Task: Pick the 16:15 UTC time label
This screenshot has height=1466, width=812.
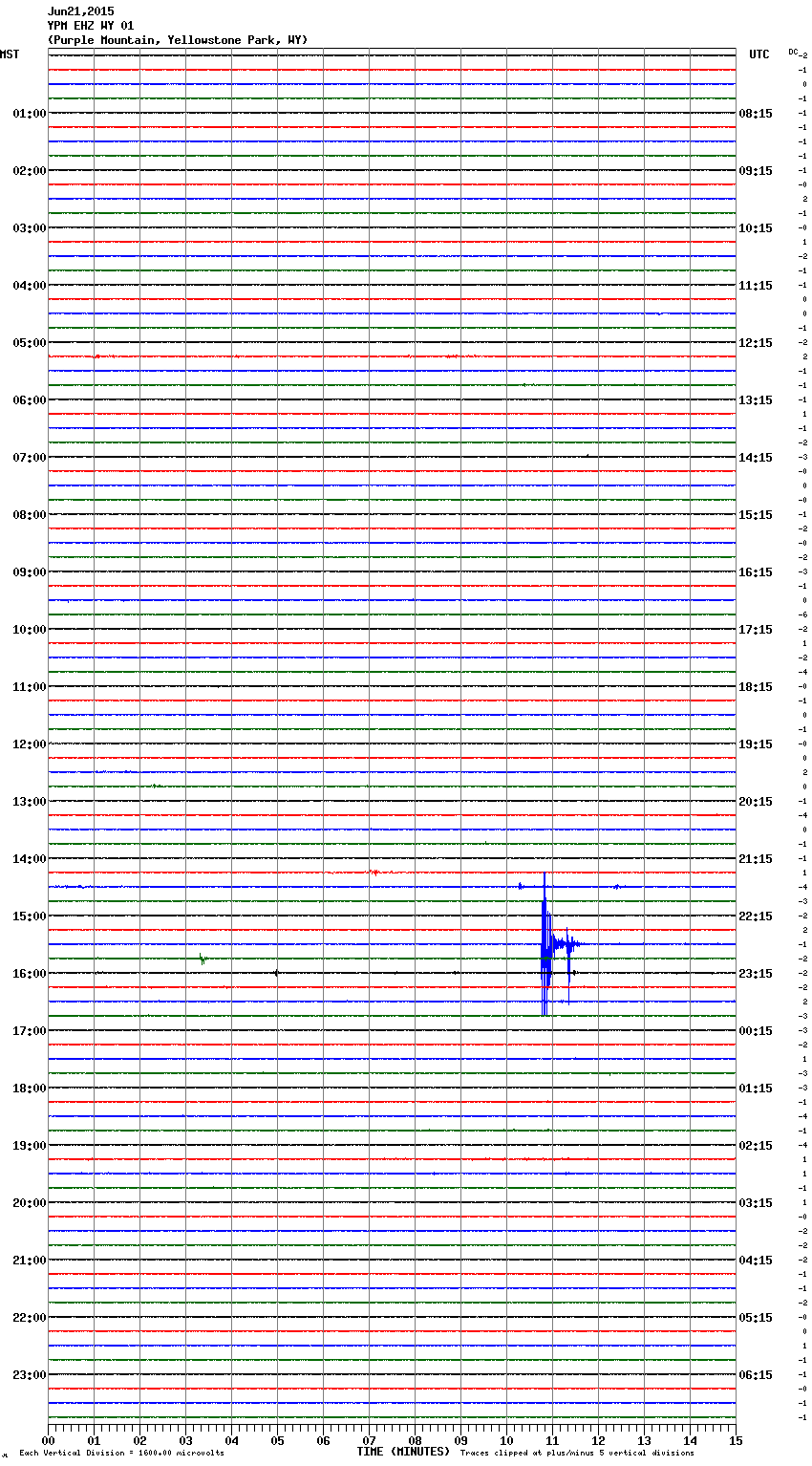Action: (756, 572)
